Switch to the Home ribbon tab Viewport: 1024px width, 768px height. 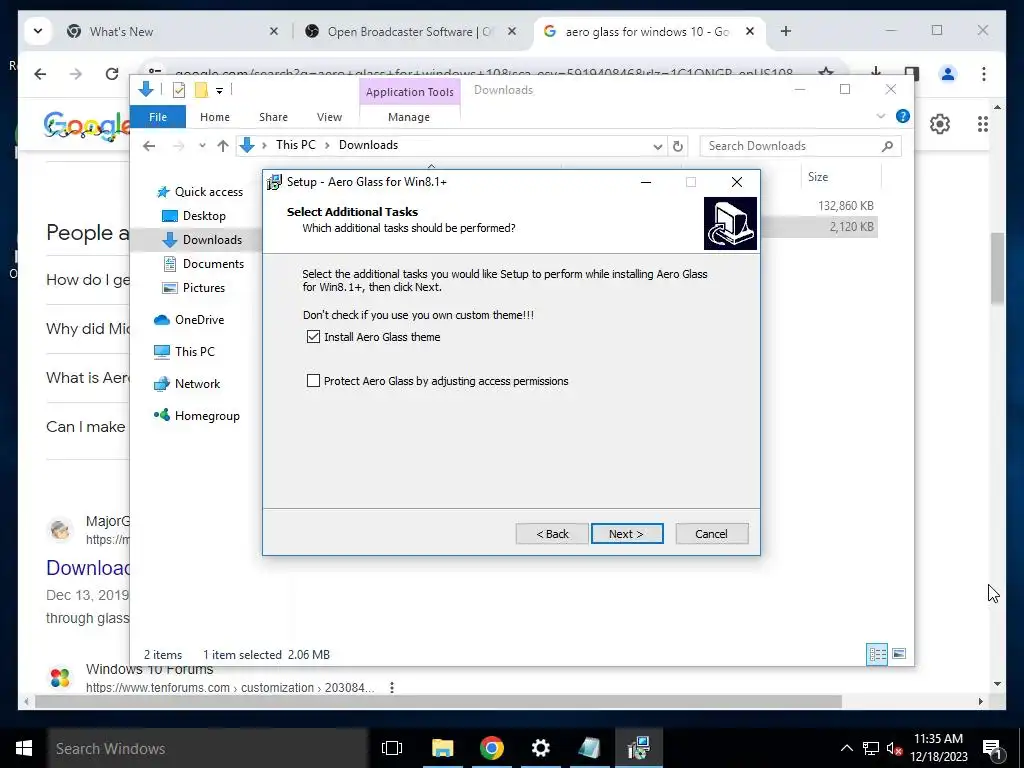(215, 117)
